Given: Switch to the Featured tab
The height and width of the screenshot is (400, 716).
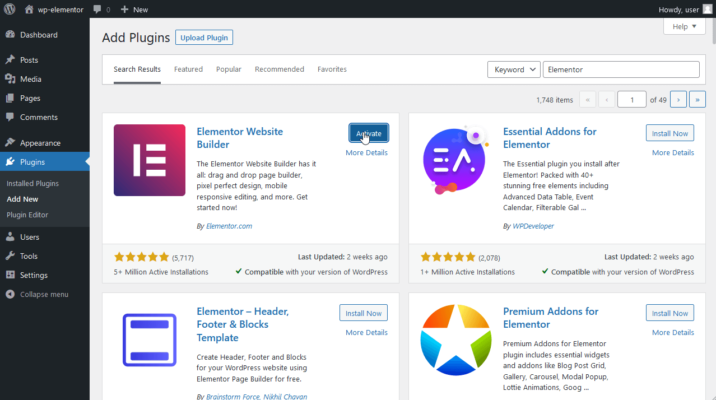Looking at the screenshot, I should [x=188, y=69].
